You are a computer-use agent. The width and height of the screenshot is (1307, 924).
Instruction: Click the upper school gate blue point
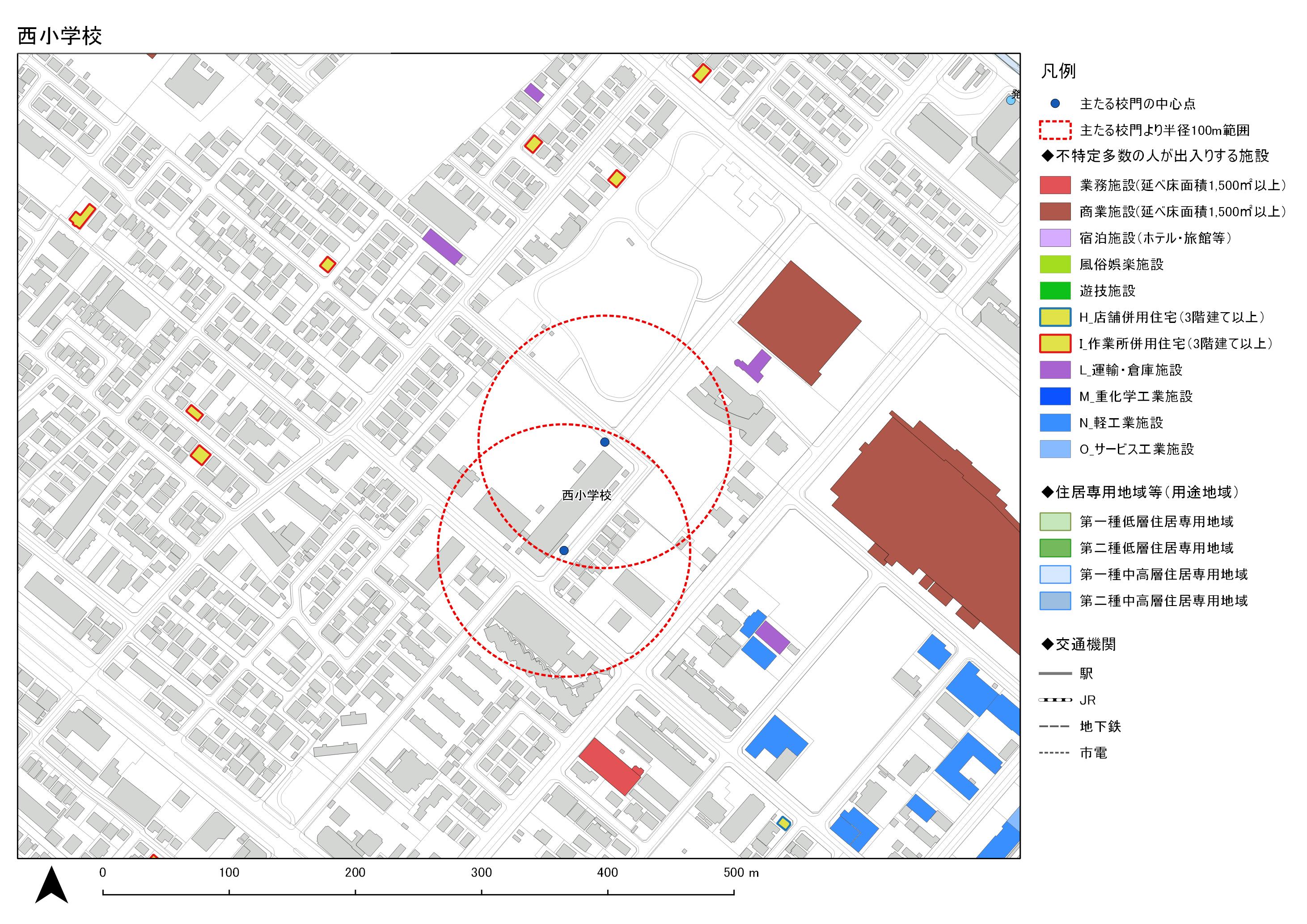(x=605, y=442)
